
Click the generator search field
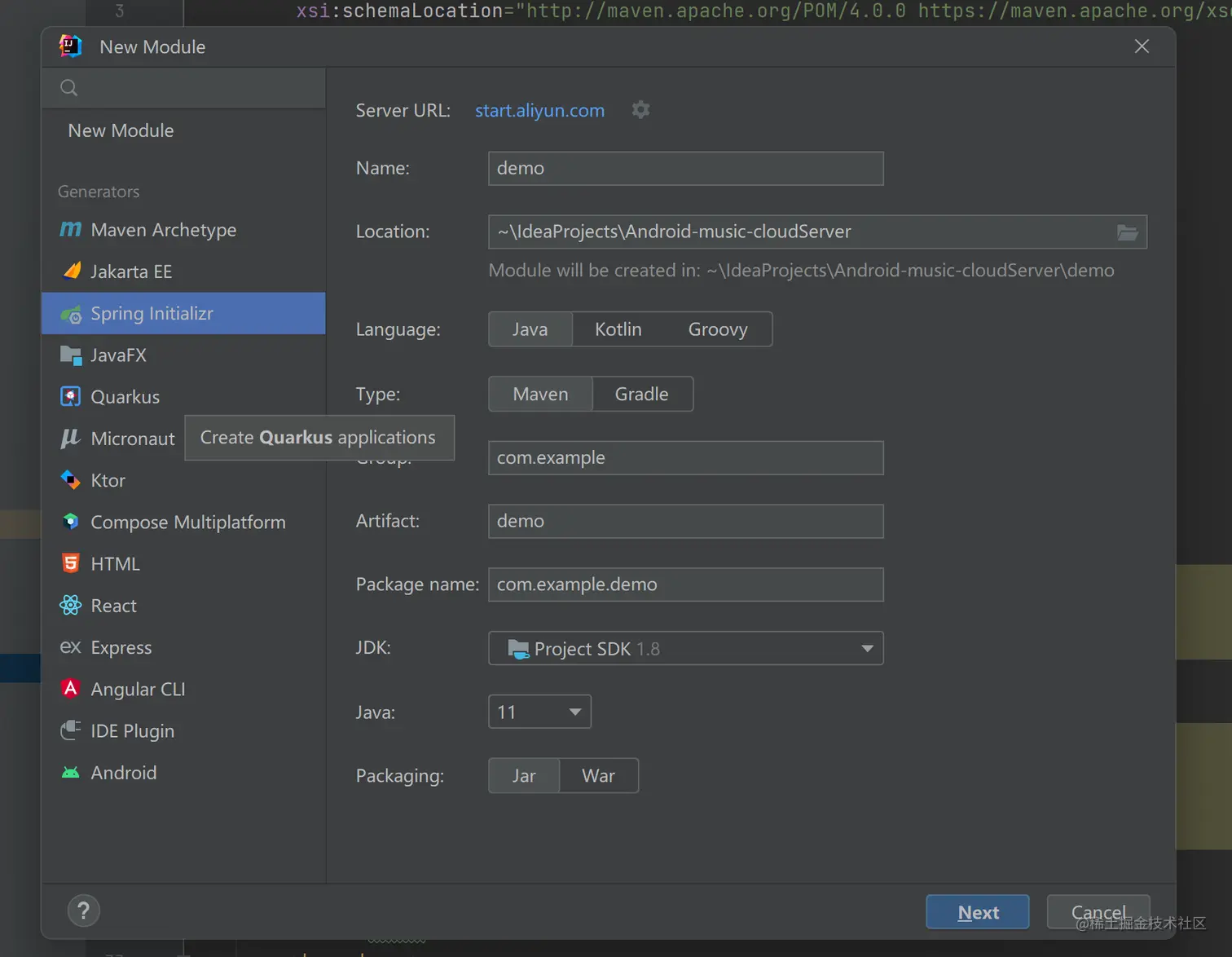click(183, 88)
